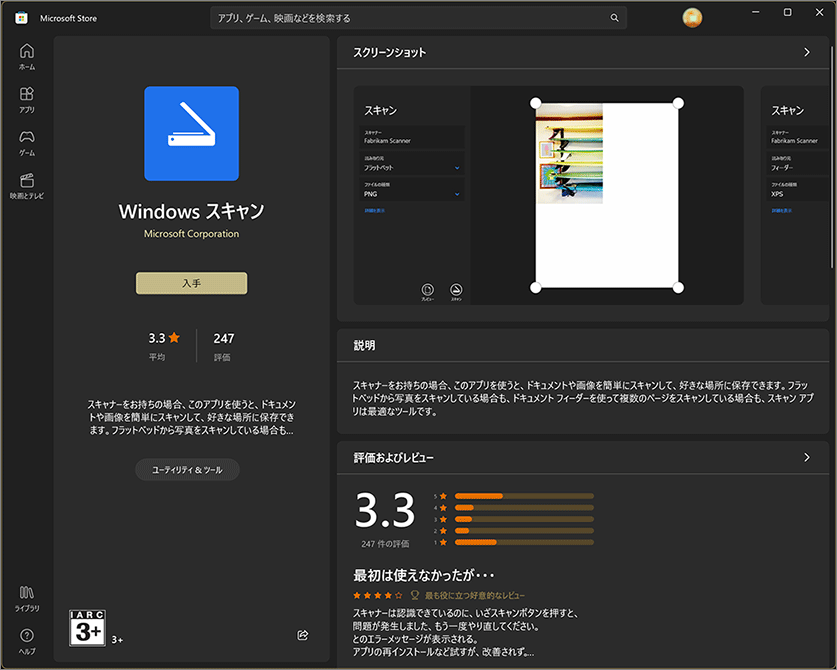Open the Apps section in sidebar
The height and width of the screenshot is (670, 837).
(27, 100)
